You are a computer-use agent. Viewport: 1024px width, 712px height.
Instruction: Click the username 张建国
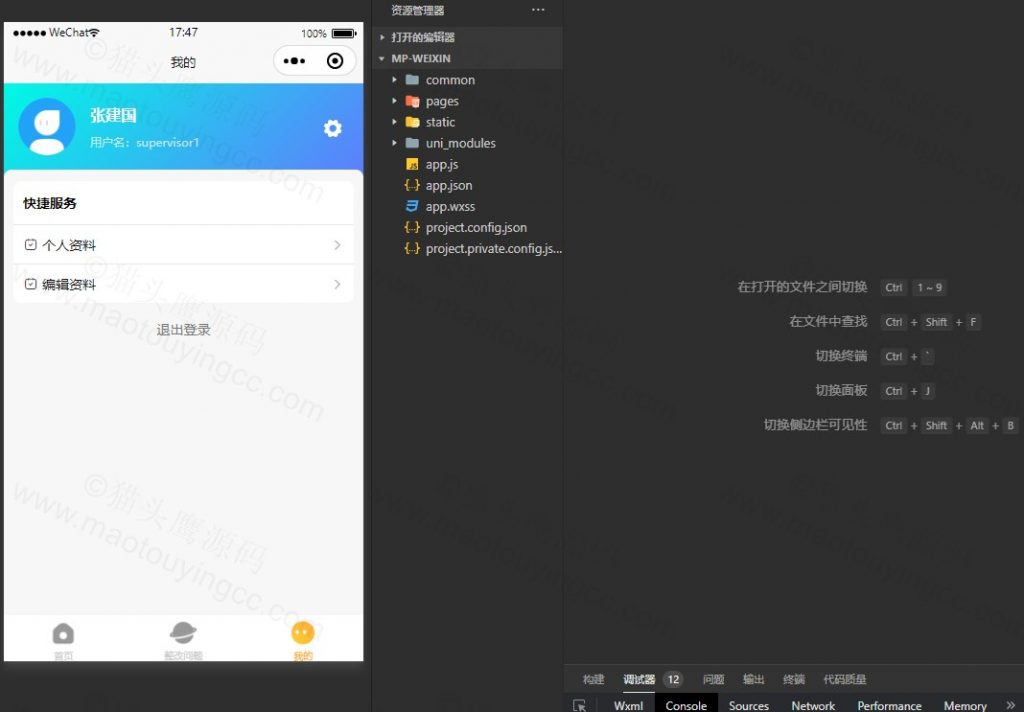[114, 116]
